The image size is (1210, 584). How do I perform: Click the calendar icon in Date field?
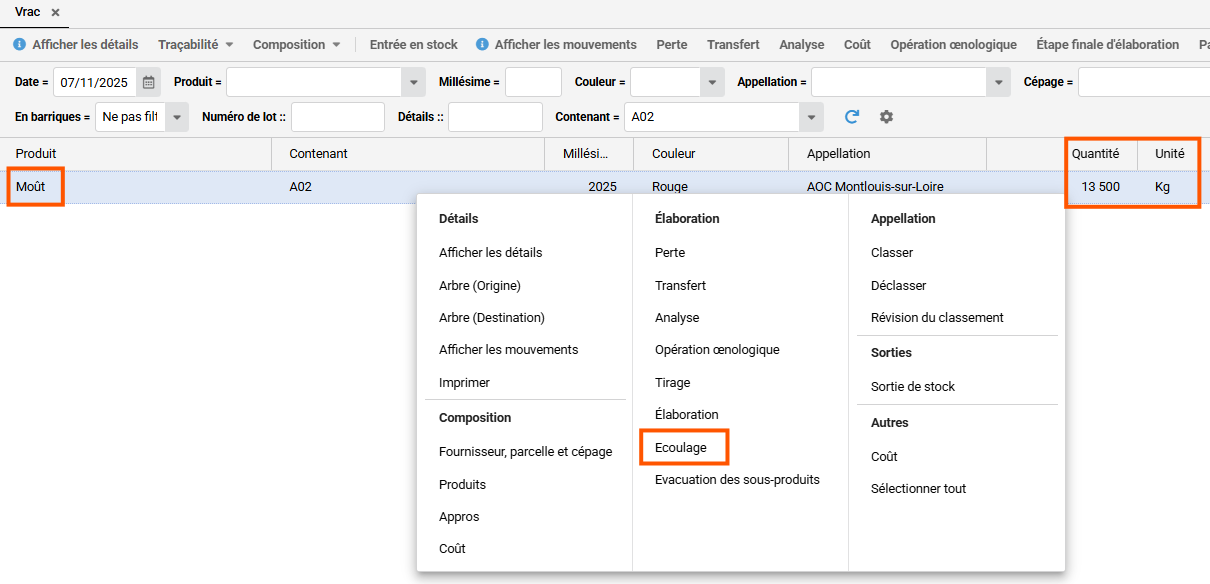148,82
